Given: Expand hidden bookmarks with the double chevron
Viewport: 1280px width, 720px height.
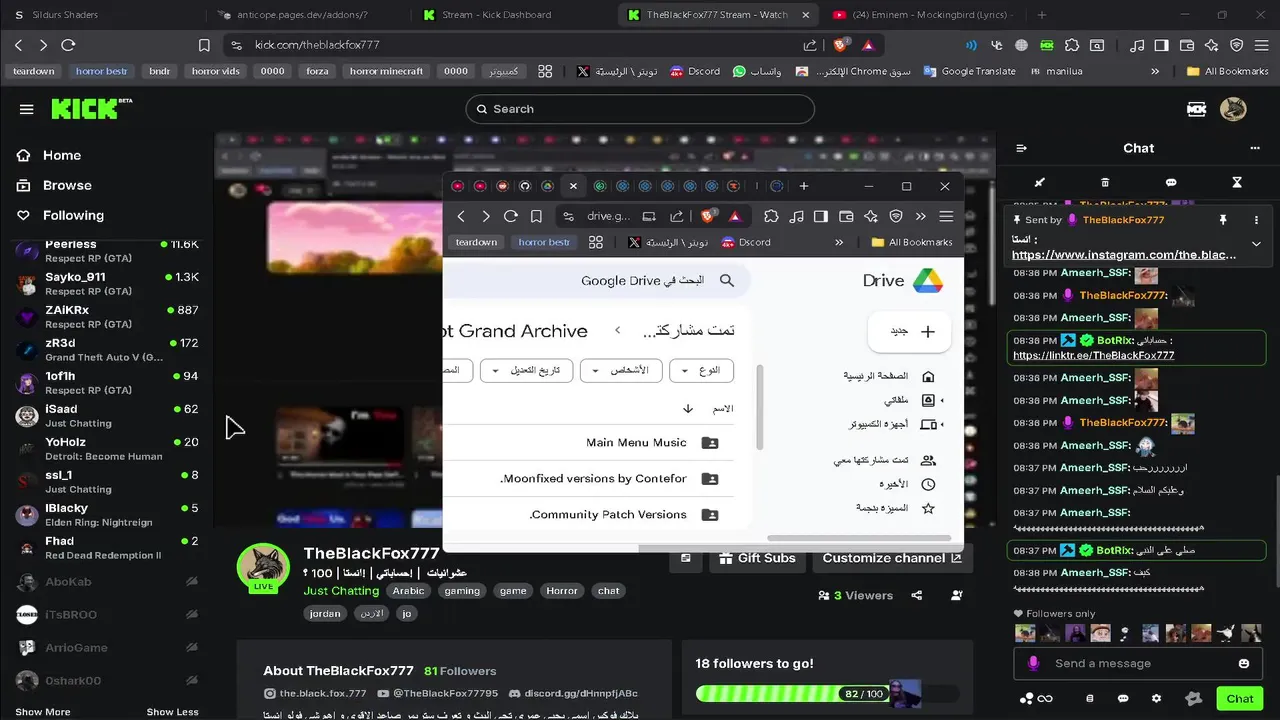Looking at the screenshot, I should (x=1156, y=72).
